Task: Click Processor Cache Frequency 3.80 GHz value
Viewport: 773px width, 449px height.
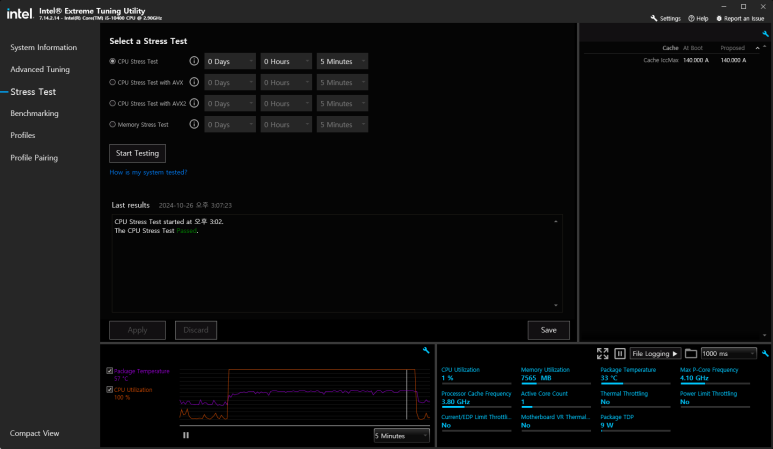Action: point(456,402)
